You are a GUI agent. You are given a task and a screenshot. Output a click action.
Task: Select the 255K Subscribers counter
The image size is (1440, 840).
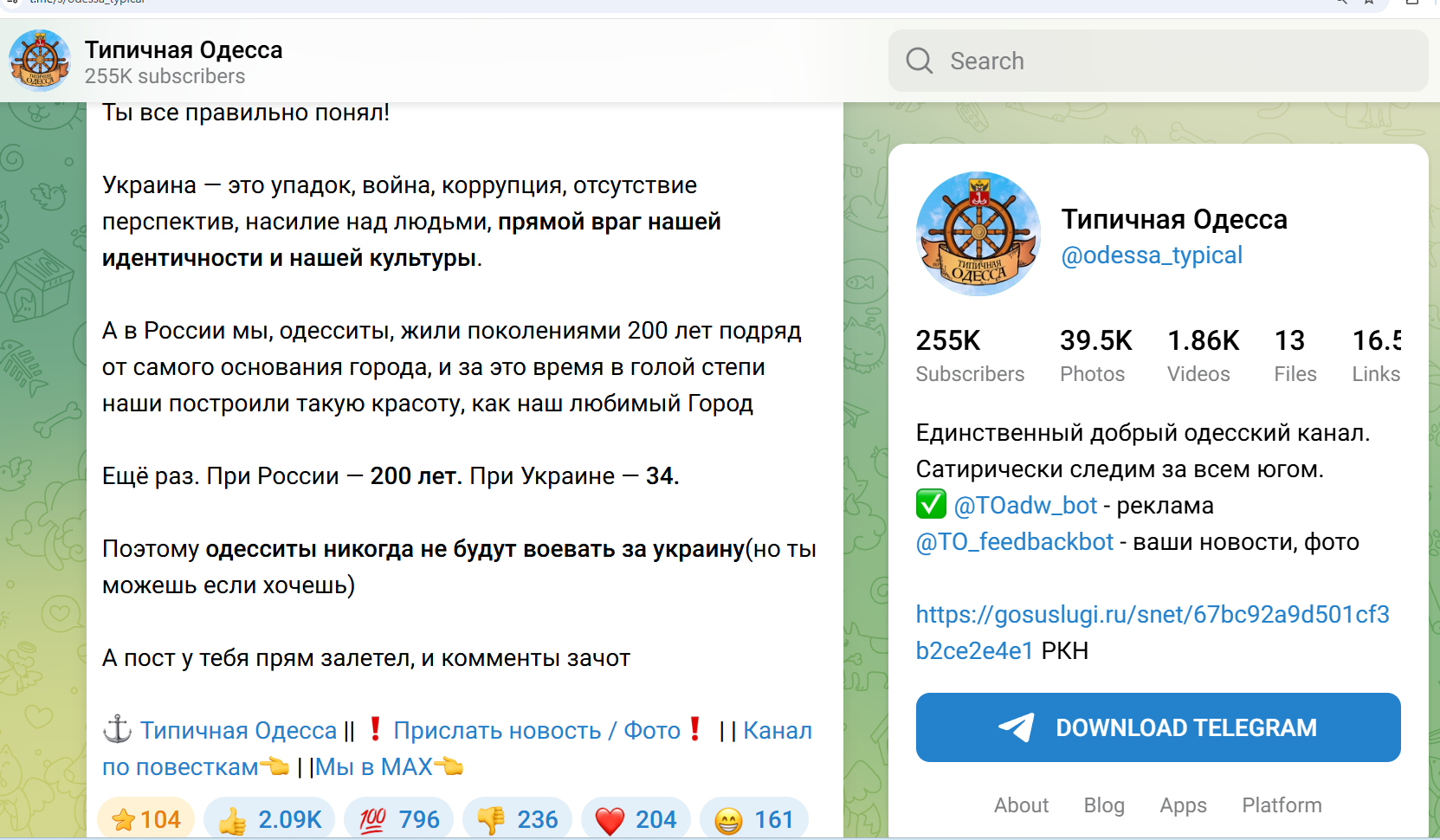pos(970,355)
